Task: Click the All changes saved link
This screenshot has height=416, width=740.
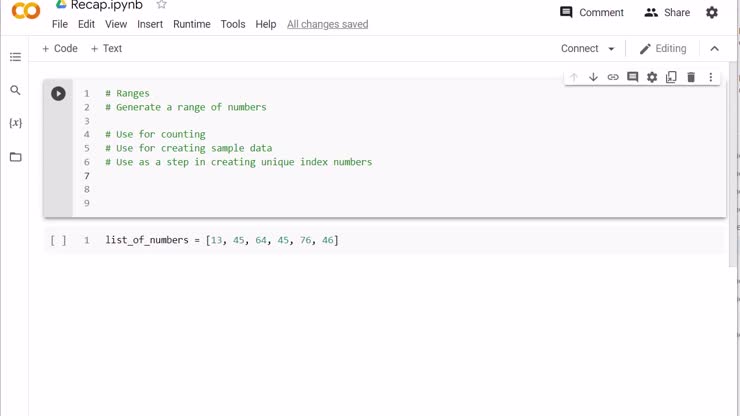Action: 328,24
